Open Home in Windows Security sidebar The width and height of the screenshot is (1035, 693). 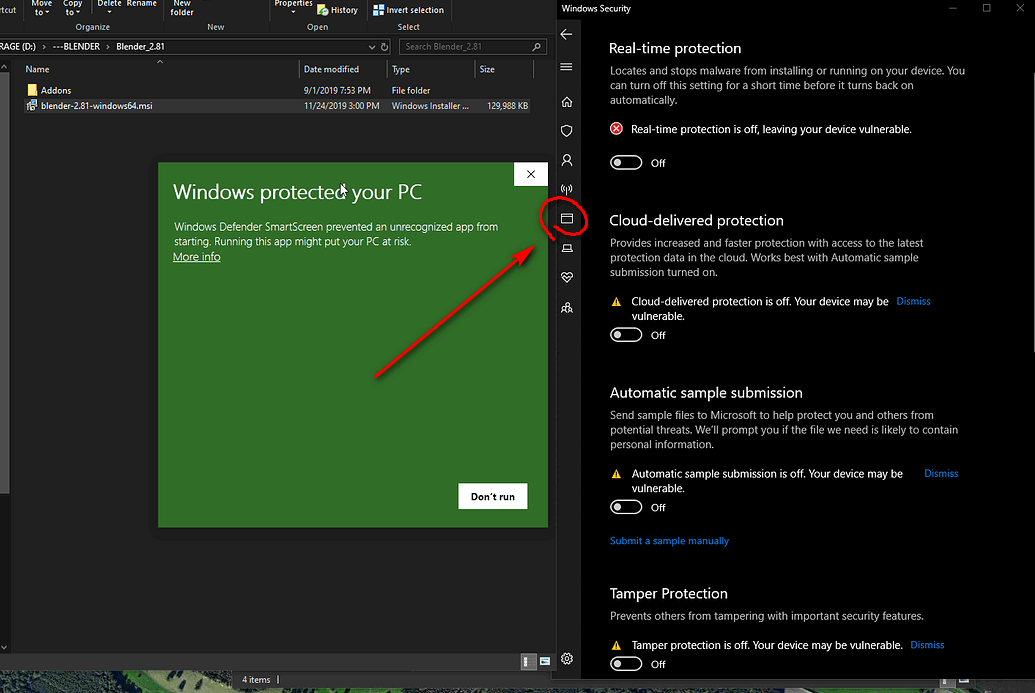pos(566,102)
